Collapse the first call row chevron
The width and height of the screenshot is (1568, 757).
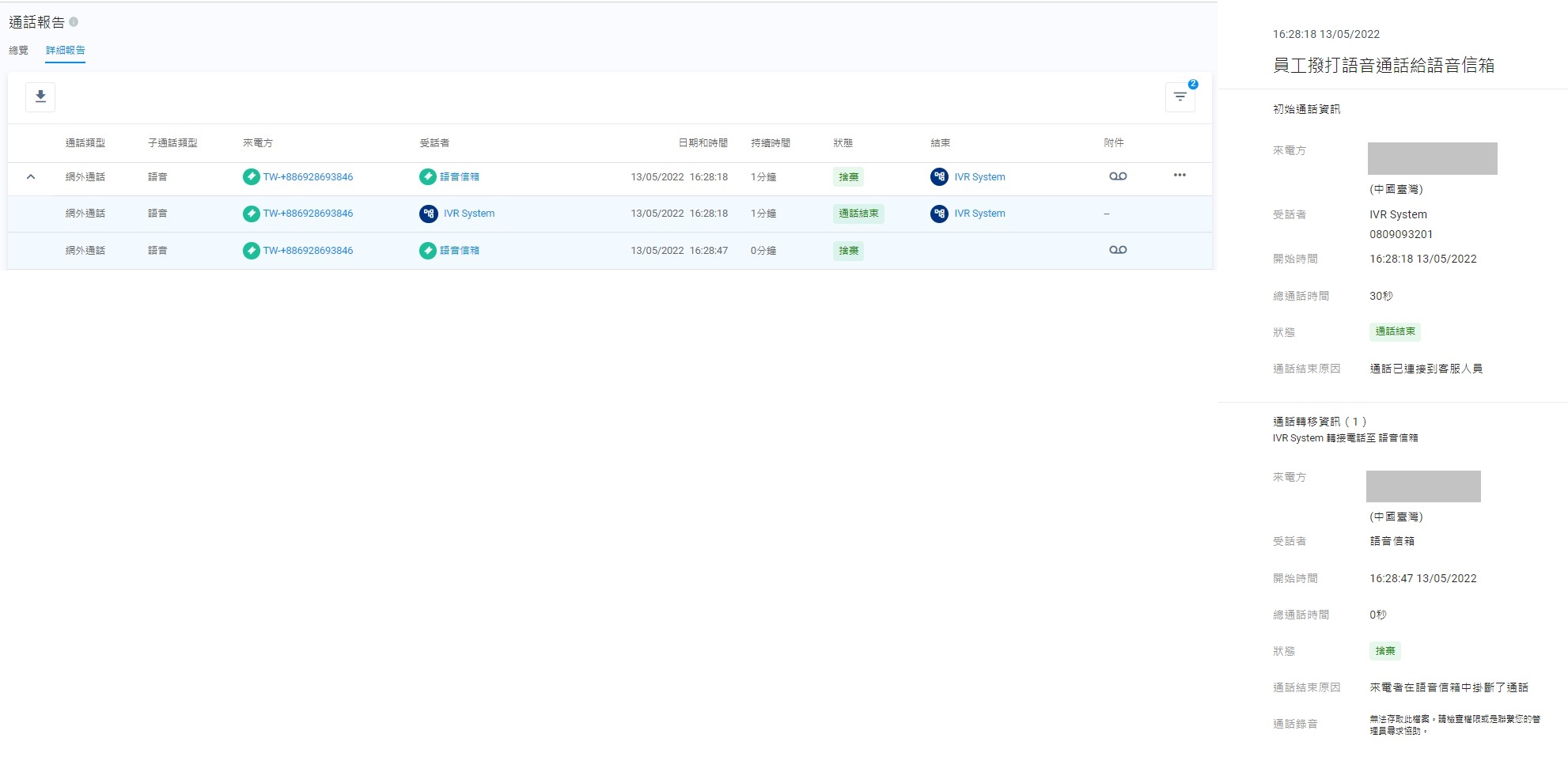[x=31, y=177]
